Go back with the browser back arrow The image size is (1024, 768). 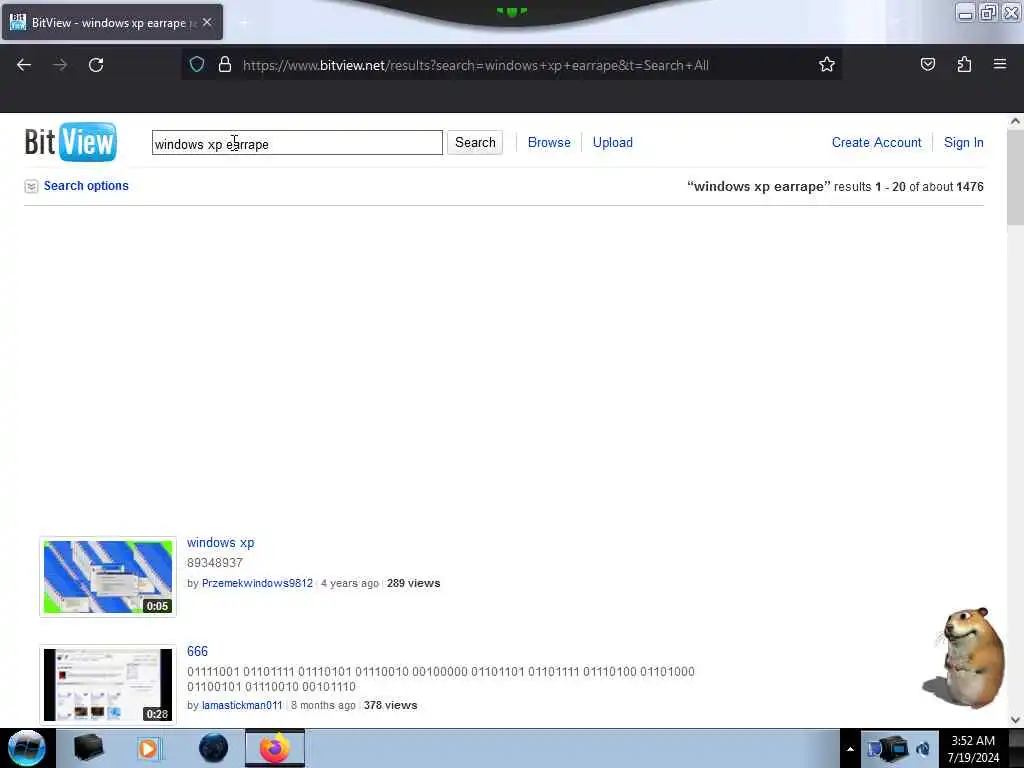[24, 65]
